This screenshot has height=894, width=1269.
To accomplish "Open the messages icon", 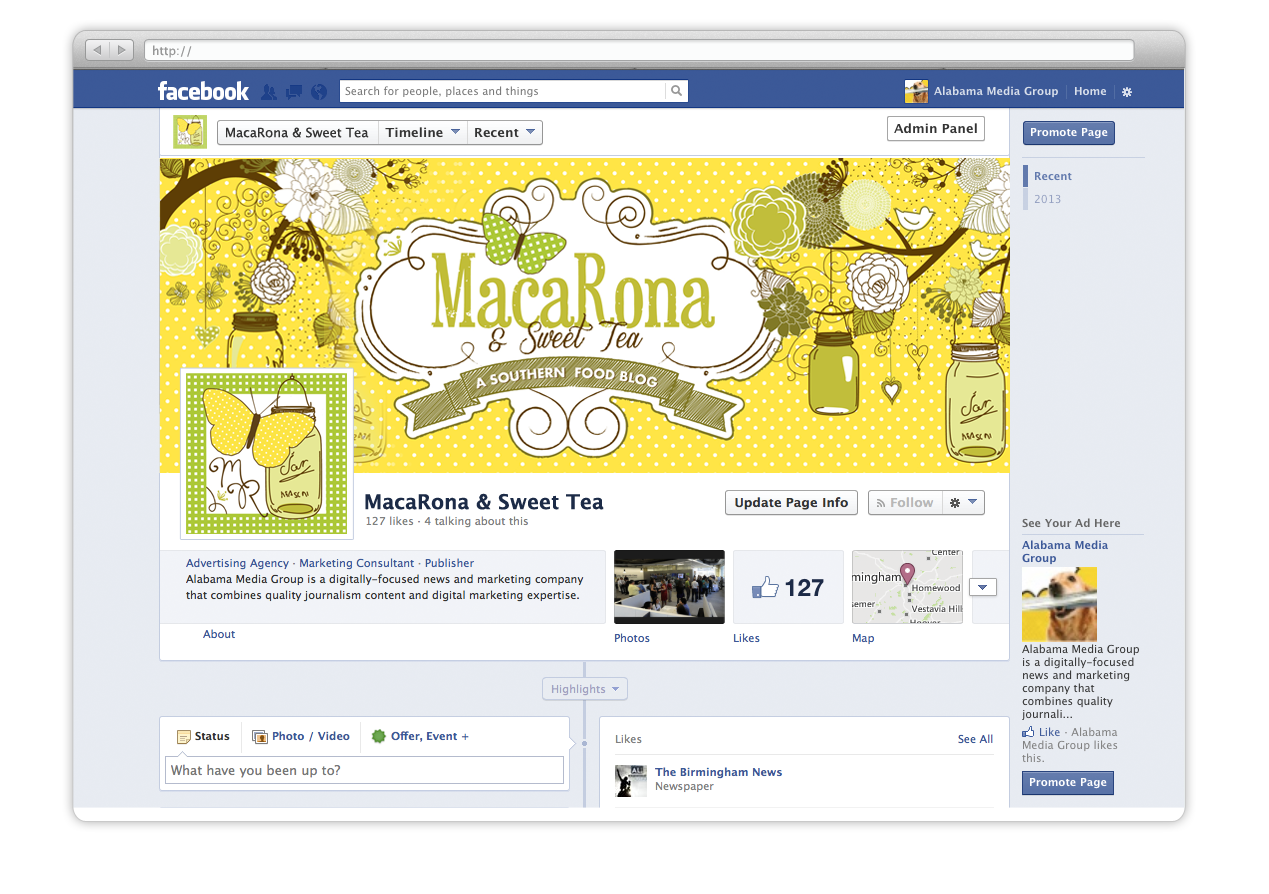I will [x=294, y=92].
